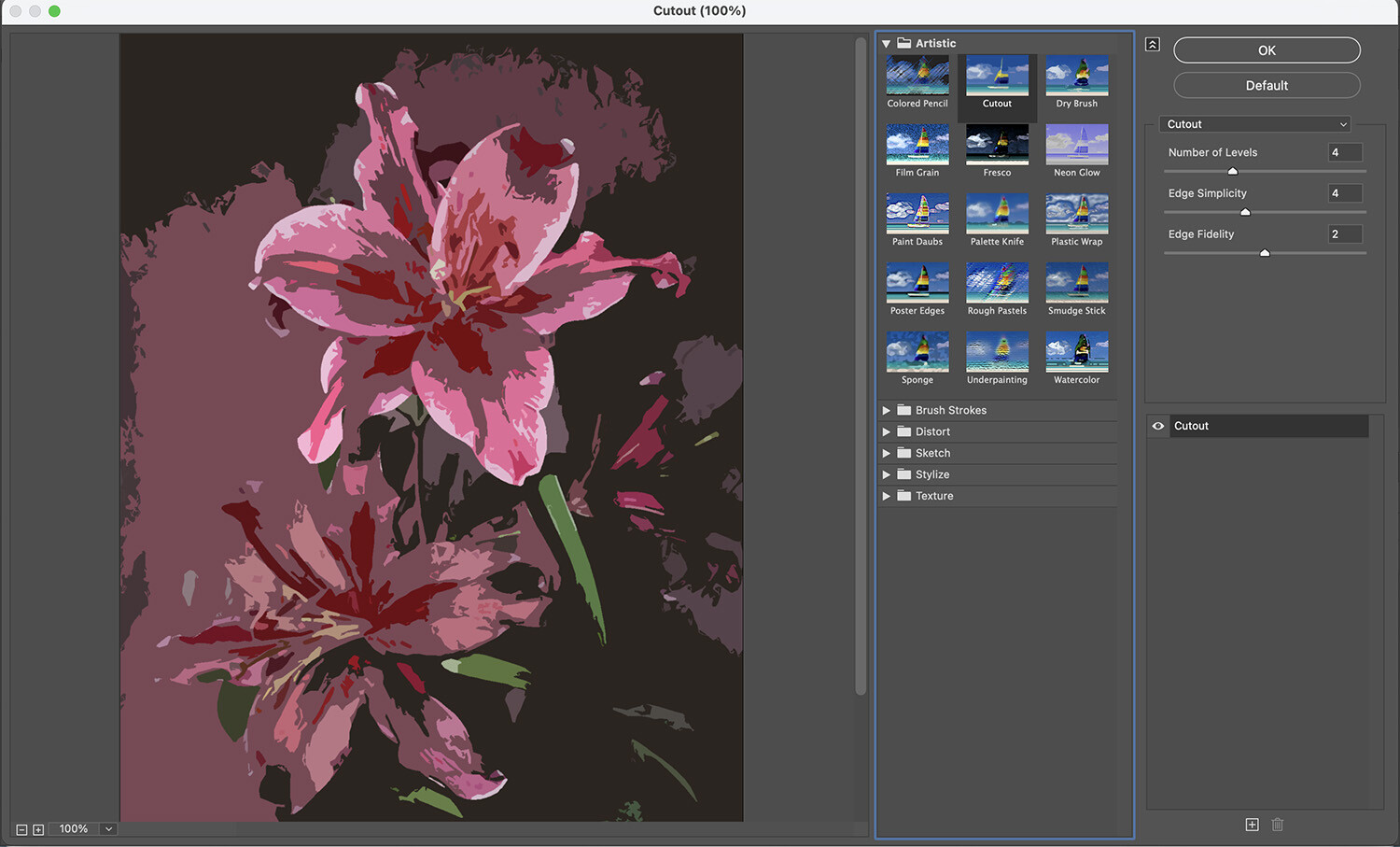The height and width of the screenshot is (847, 1400).
Task: Adjust the Edge Simplicity slider
Action: tap(1244, 212)
